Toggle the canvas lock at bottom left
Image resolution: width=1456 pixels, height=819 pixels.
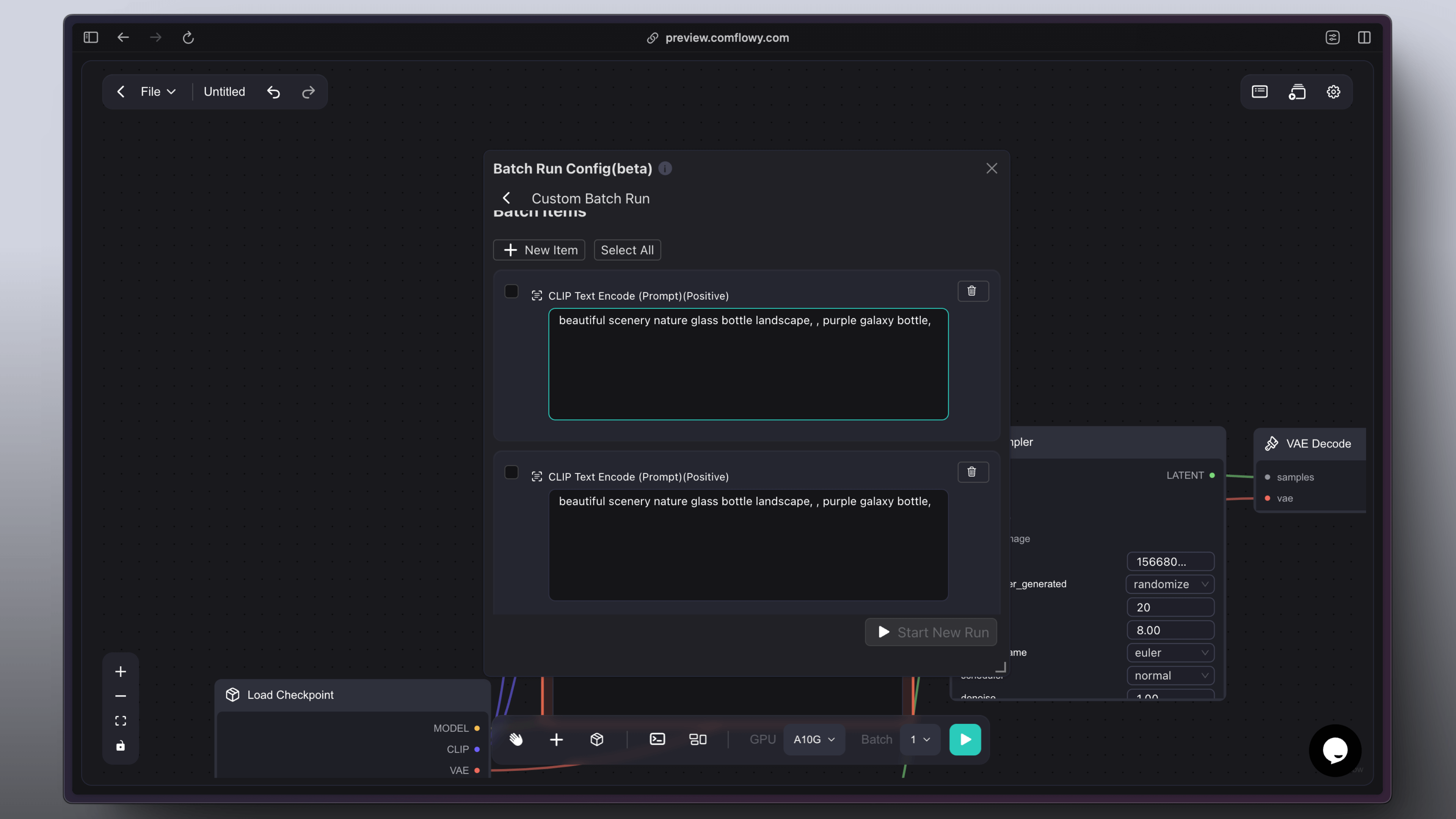pyautogui.click(x=121, y=745)
